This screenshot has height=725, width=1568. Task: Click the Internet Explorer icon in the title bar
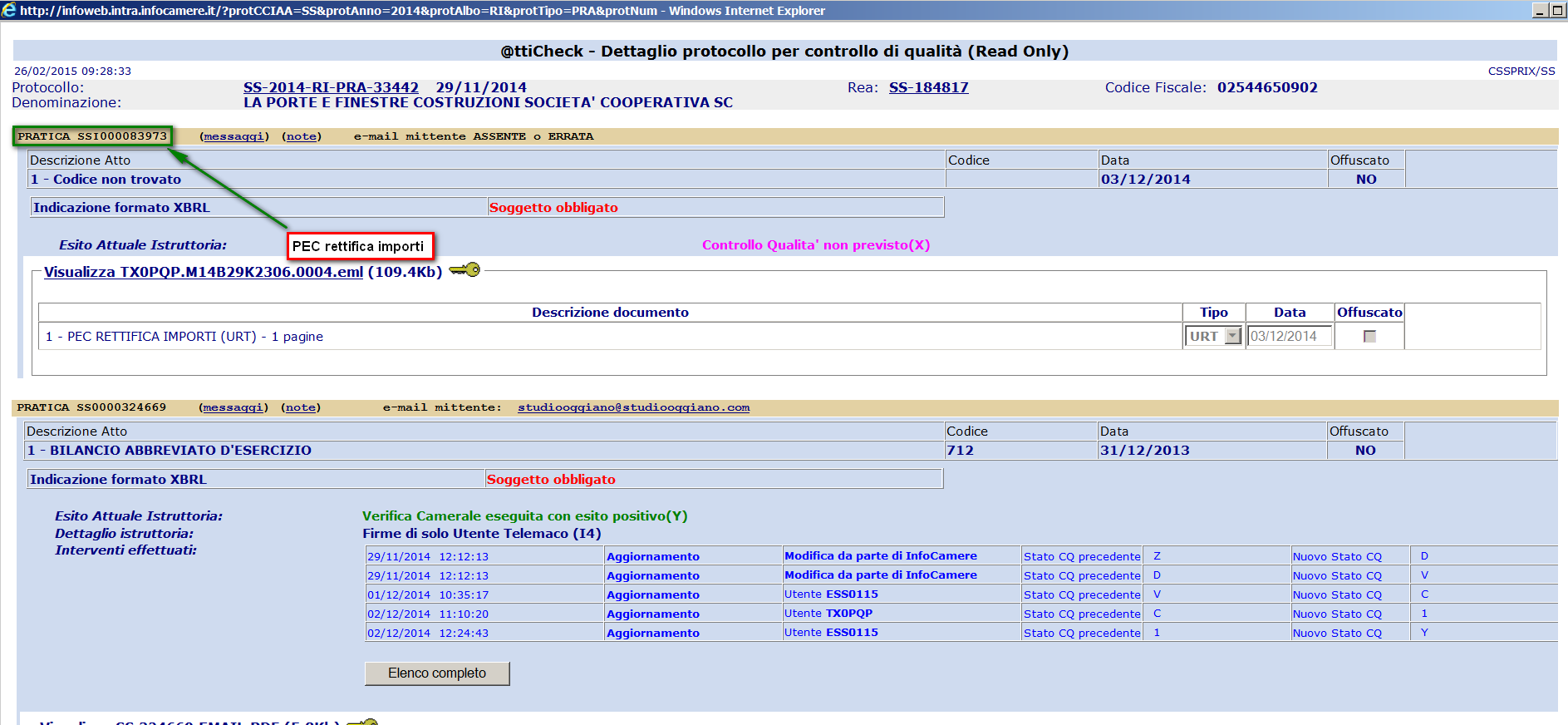(9, 10)
